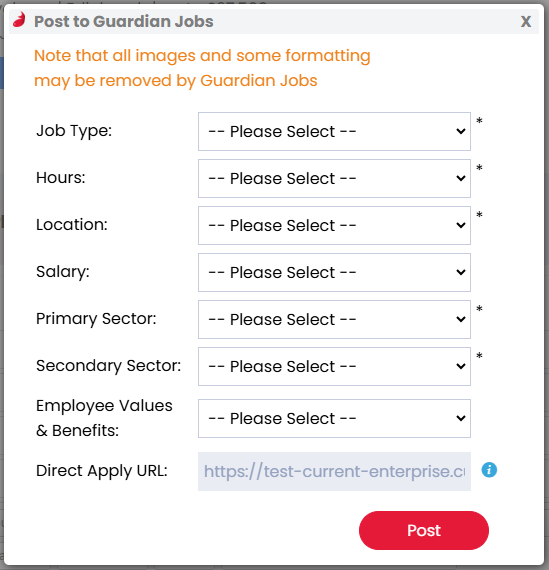Open the Employee Values & Benefits dropdown
Image resolution: width=549 pixels, height=570 pixels.
(334, 418)
